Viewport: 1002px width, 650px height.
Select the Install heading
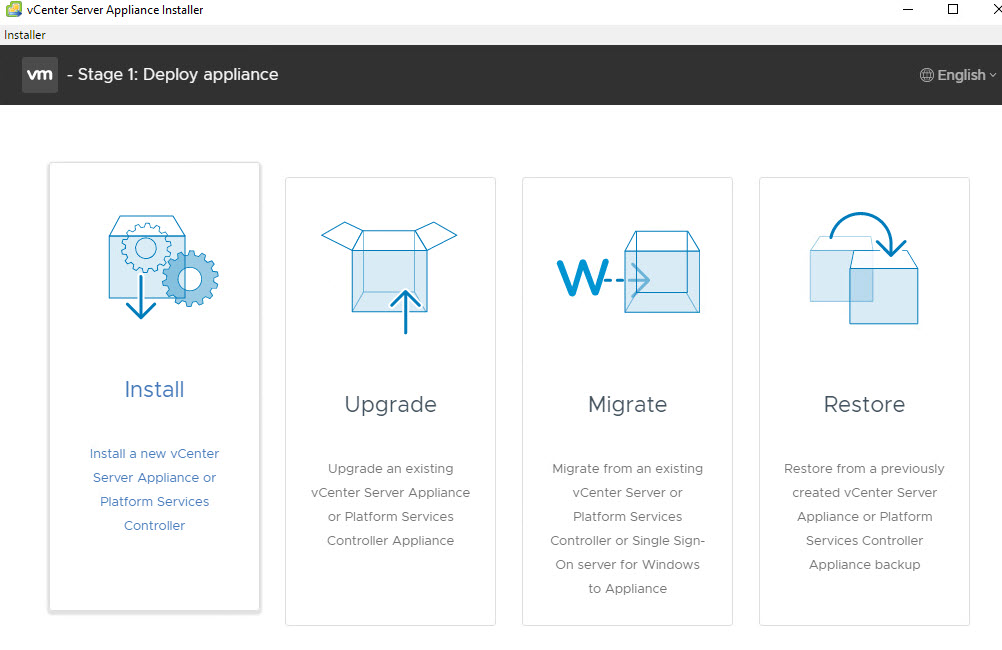coord(154,390)
